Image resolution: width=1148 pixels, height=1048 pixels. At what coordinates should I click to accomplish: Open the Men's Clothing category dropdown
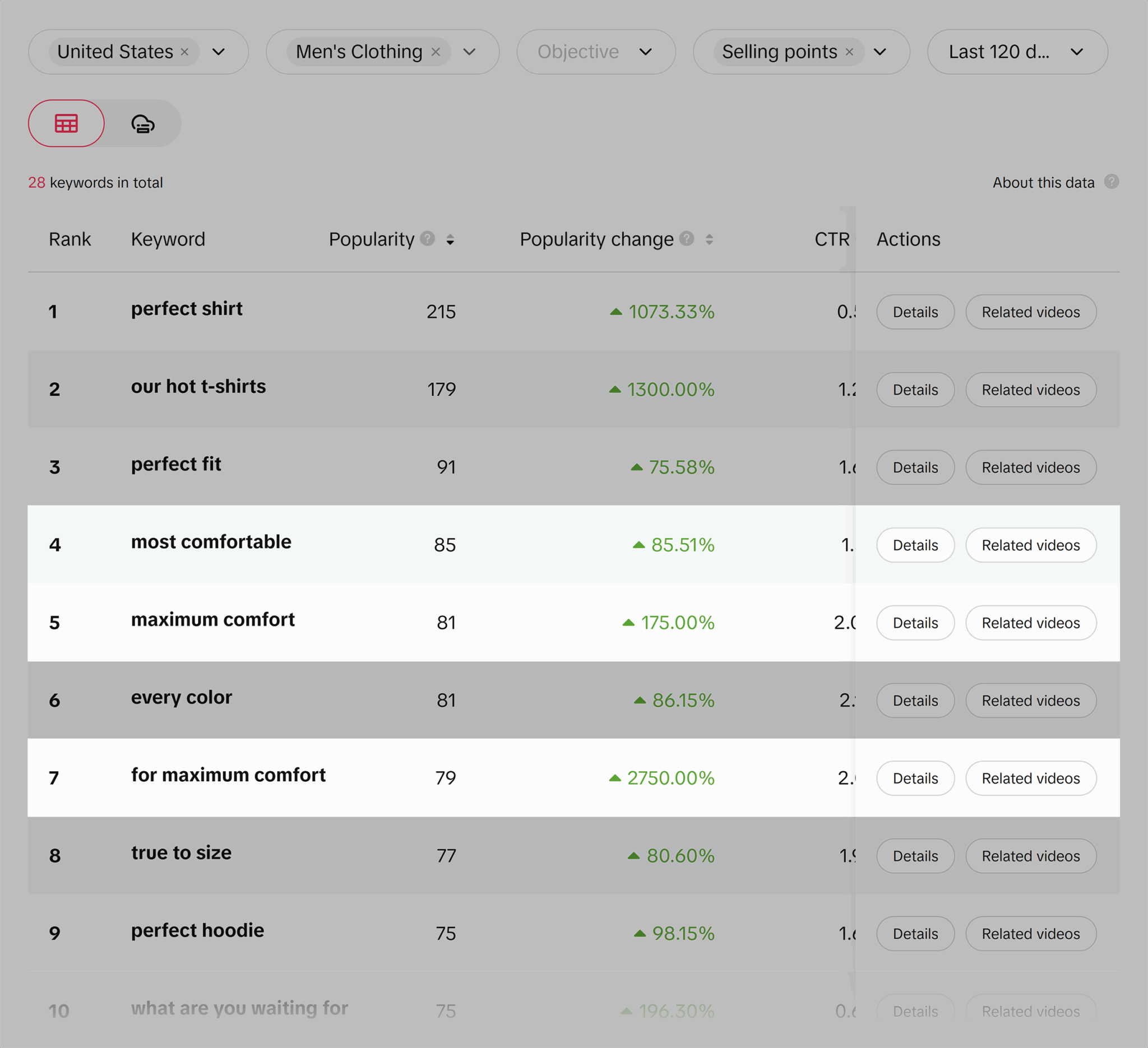469,52
